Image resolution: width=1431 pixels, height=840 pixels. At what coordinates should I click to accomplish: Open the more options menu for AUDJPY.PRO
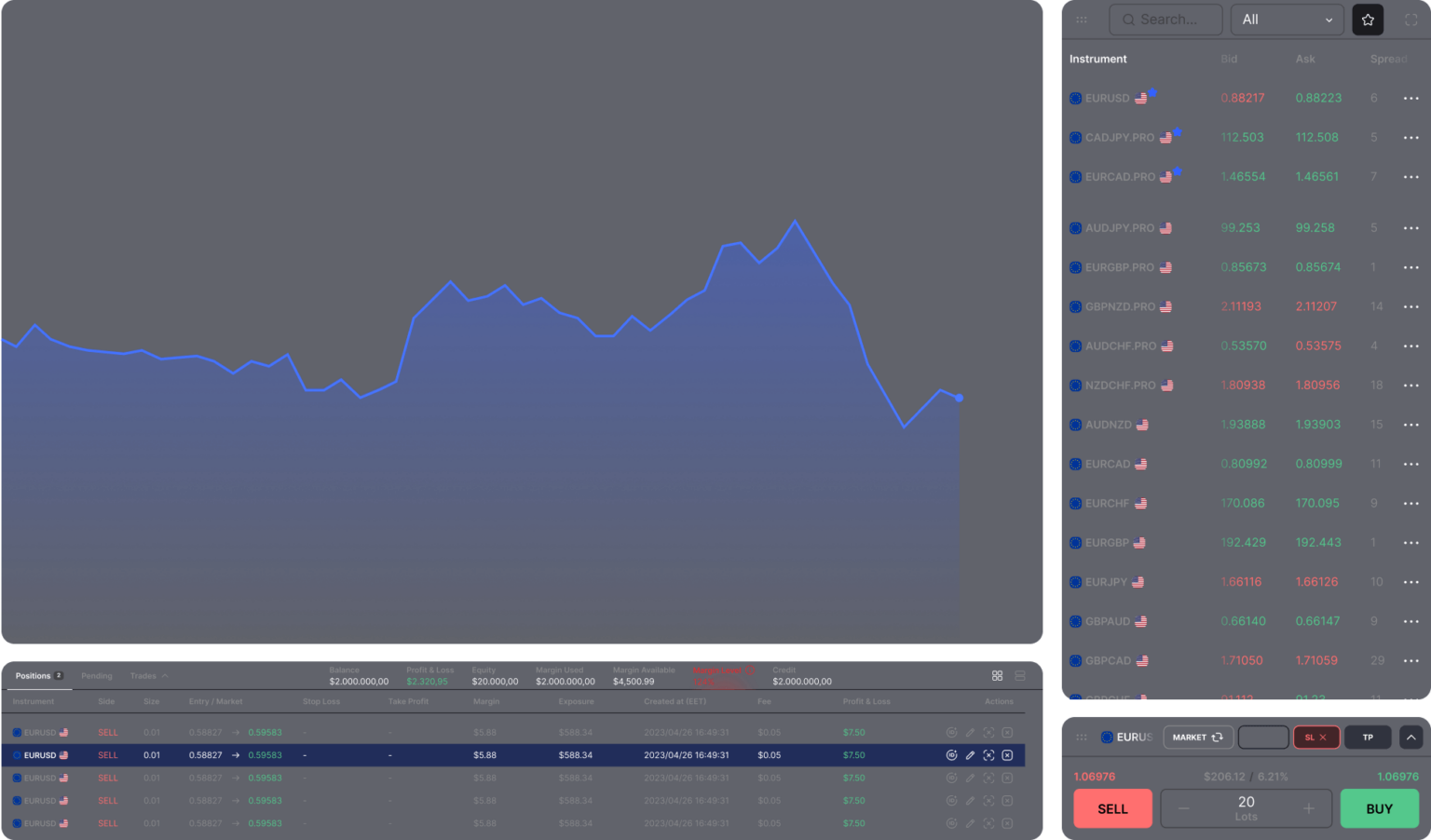pos(1411,228)
